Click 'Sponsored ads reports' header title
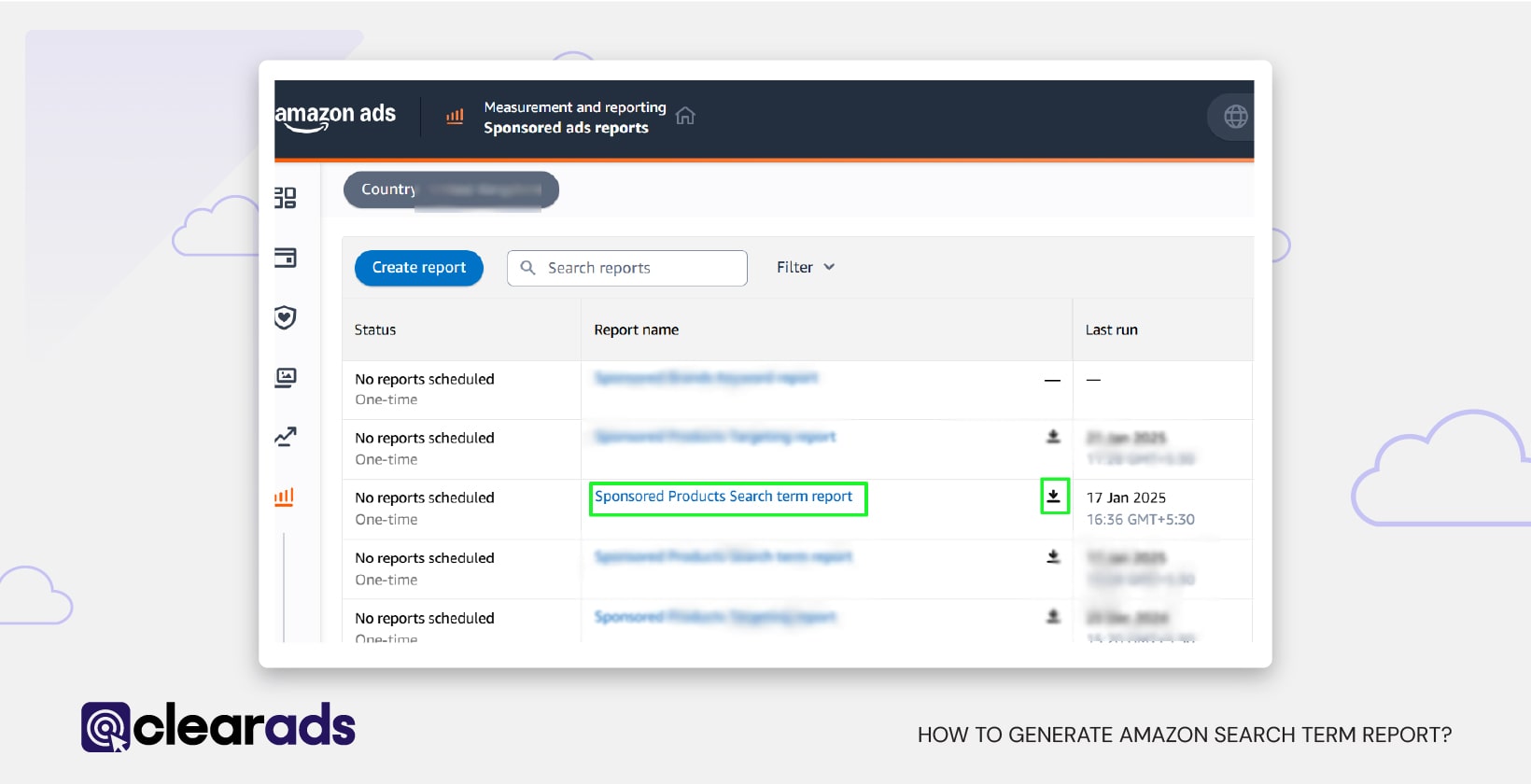This screenshot has width=1531, height=784. tap(566, 128)
